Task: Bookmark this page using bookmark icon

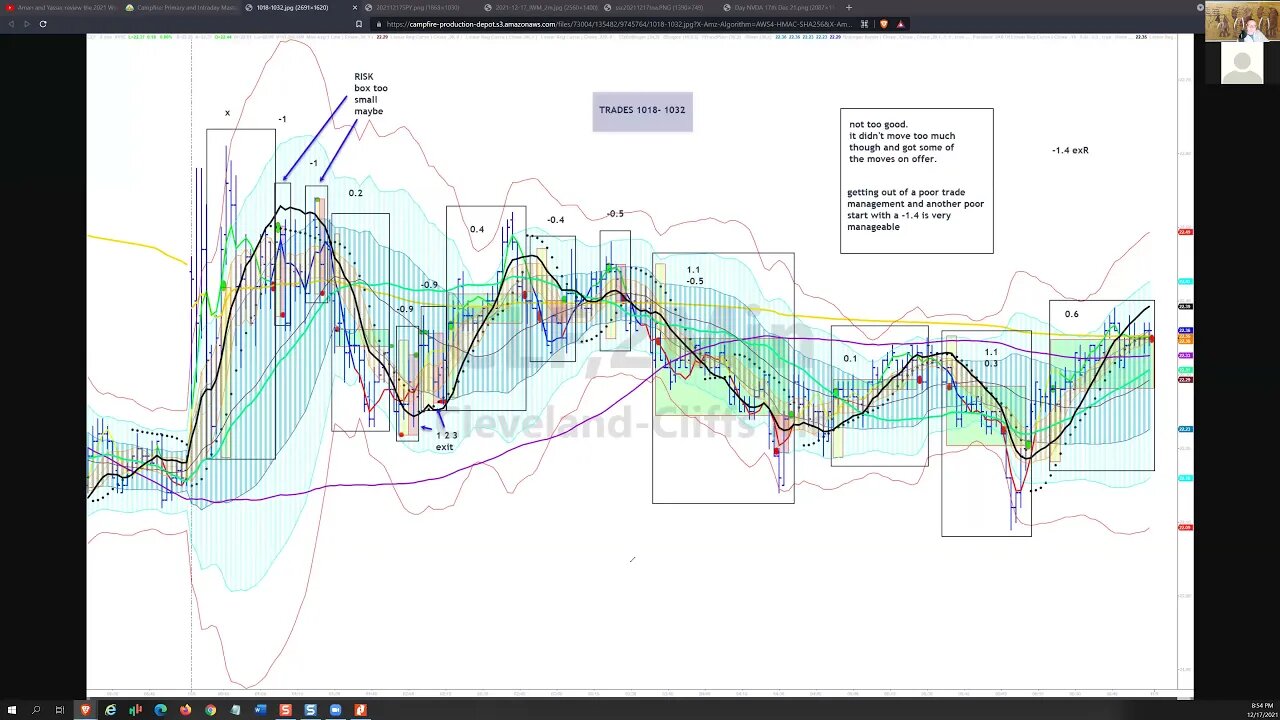Action: 359,23
